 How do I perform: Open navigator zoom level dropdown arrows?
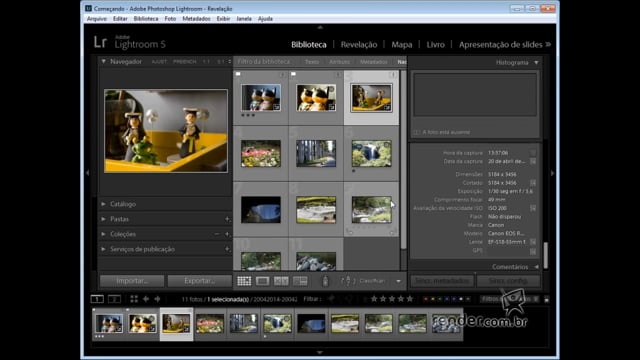coord(229,62)
